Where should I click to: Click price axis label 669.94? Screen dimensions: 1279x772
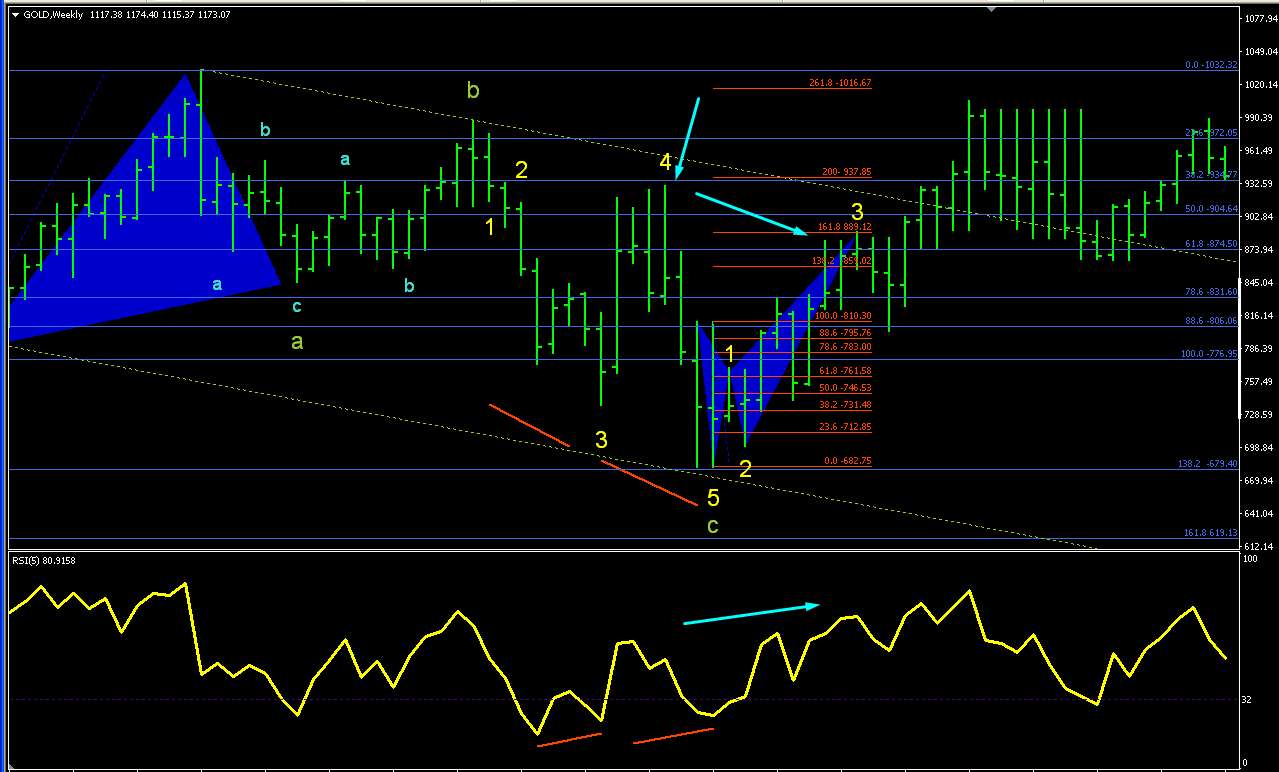(1258, 481)
